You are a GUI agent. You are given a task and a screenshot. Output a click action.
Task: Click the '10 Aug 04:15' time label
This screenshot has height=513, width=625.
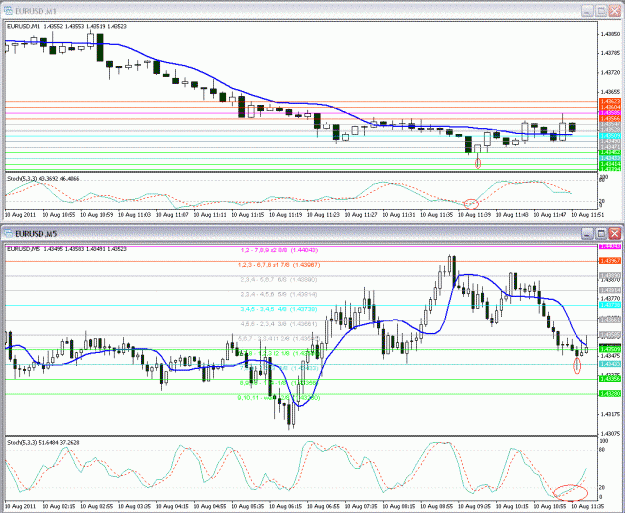[x=172, y=507]
